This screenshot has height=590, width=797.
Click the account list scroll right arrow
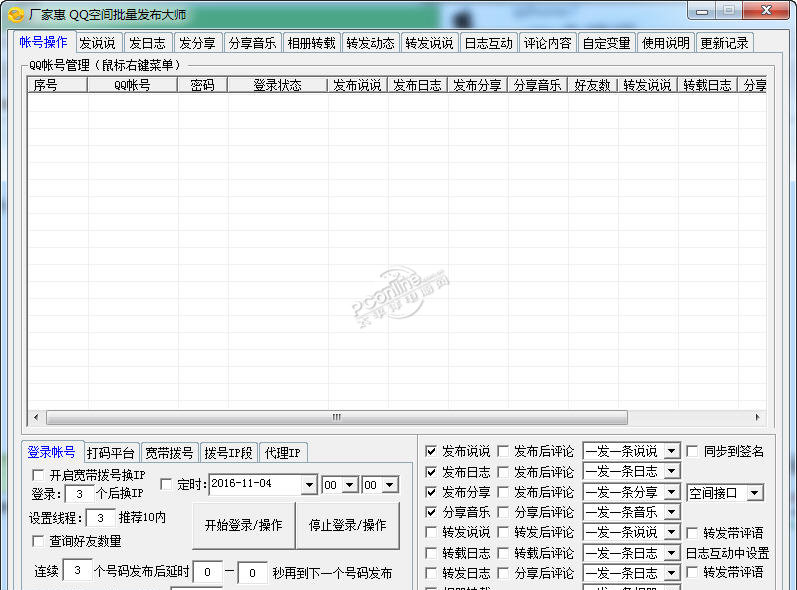pyautogui.click(x=757, y=417)
